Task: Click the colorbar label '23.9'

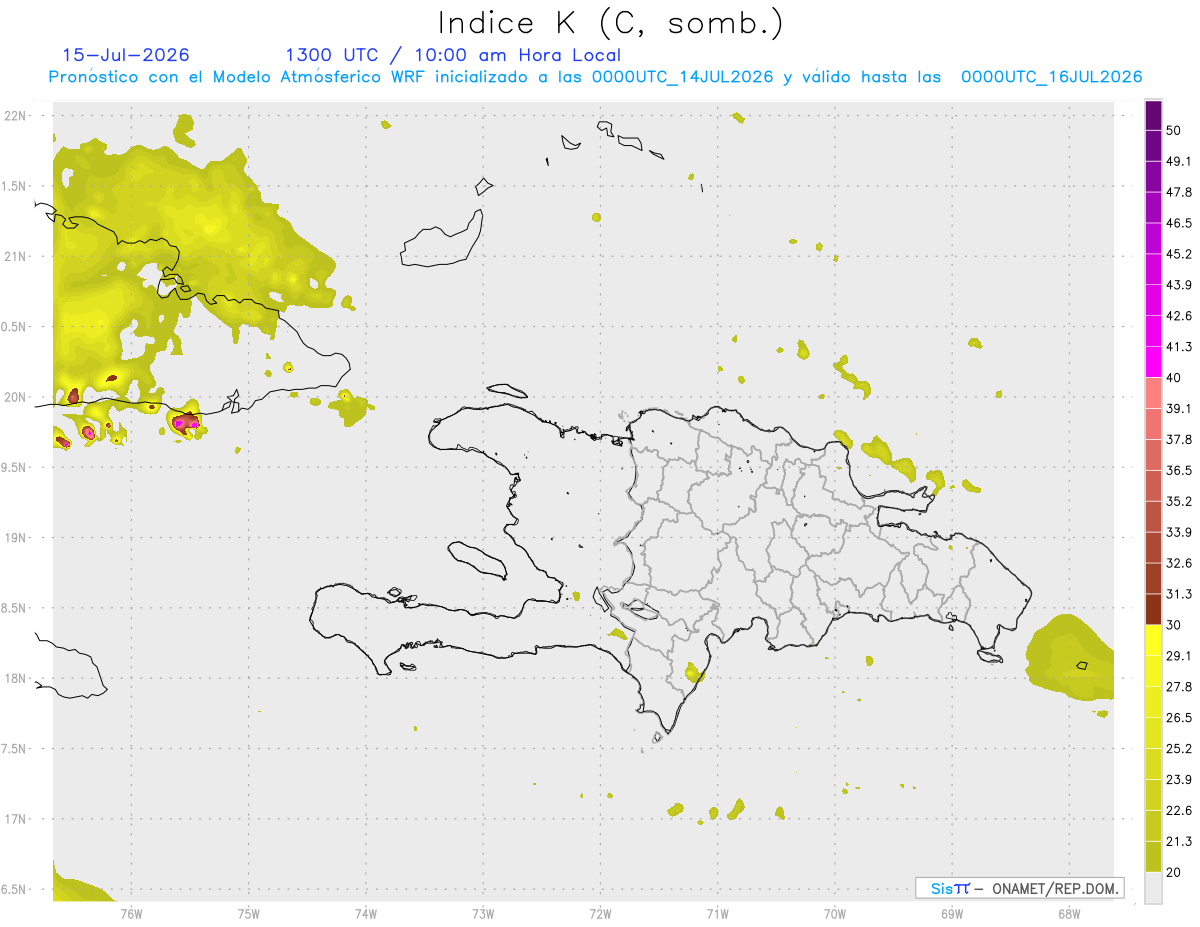Action: click(x=1179, y=779)
